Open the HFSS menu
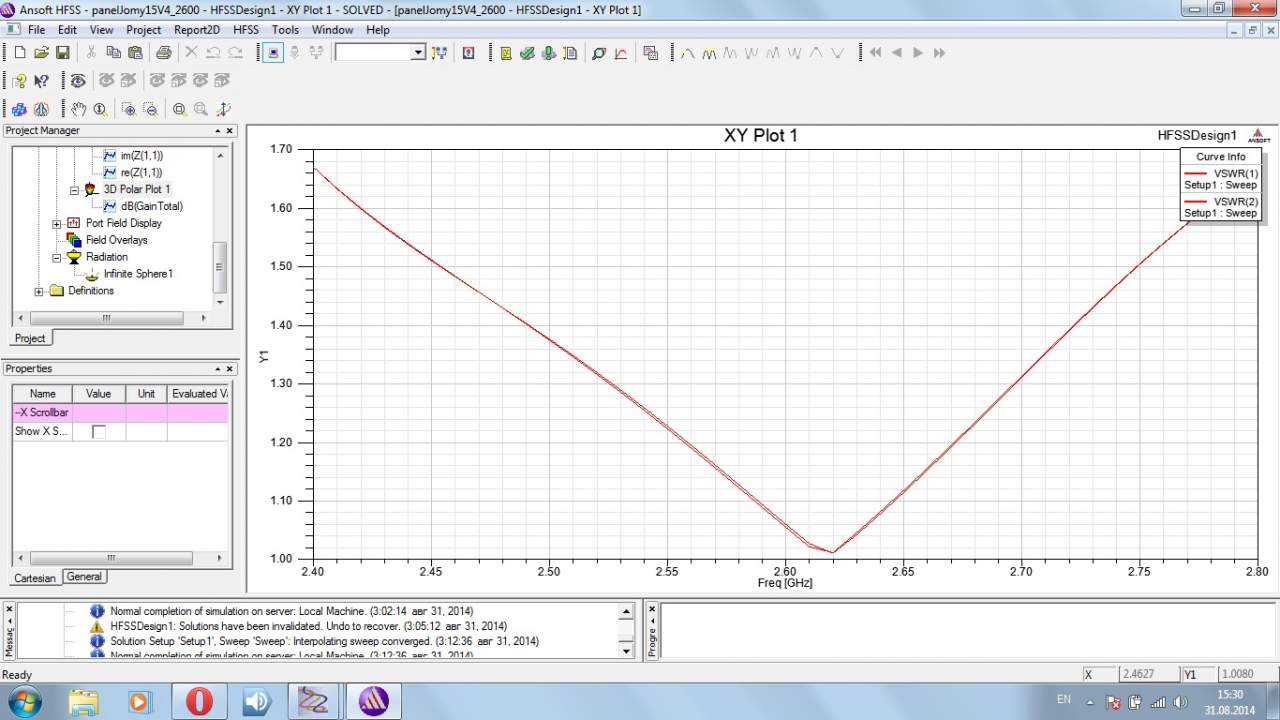This screenshot has height=720, width=1280. [245, 30]
